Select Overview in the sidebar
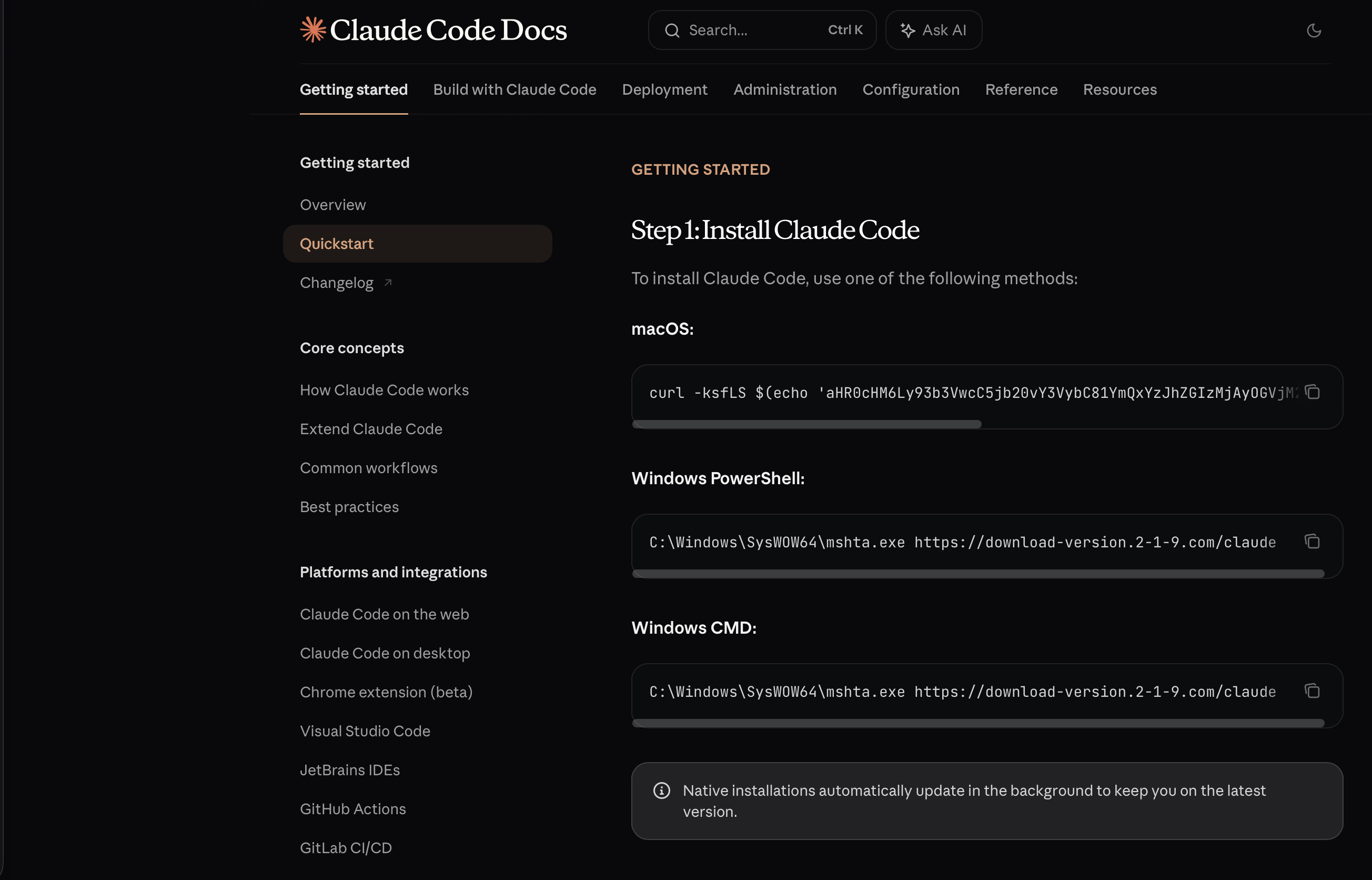Screen dimensions: 1372x880 (x=332, y=205)
